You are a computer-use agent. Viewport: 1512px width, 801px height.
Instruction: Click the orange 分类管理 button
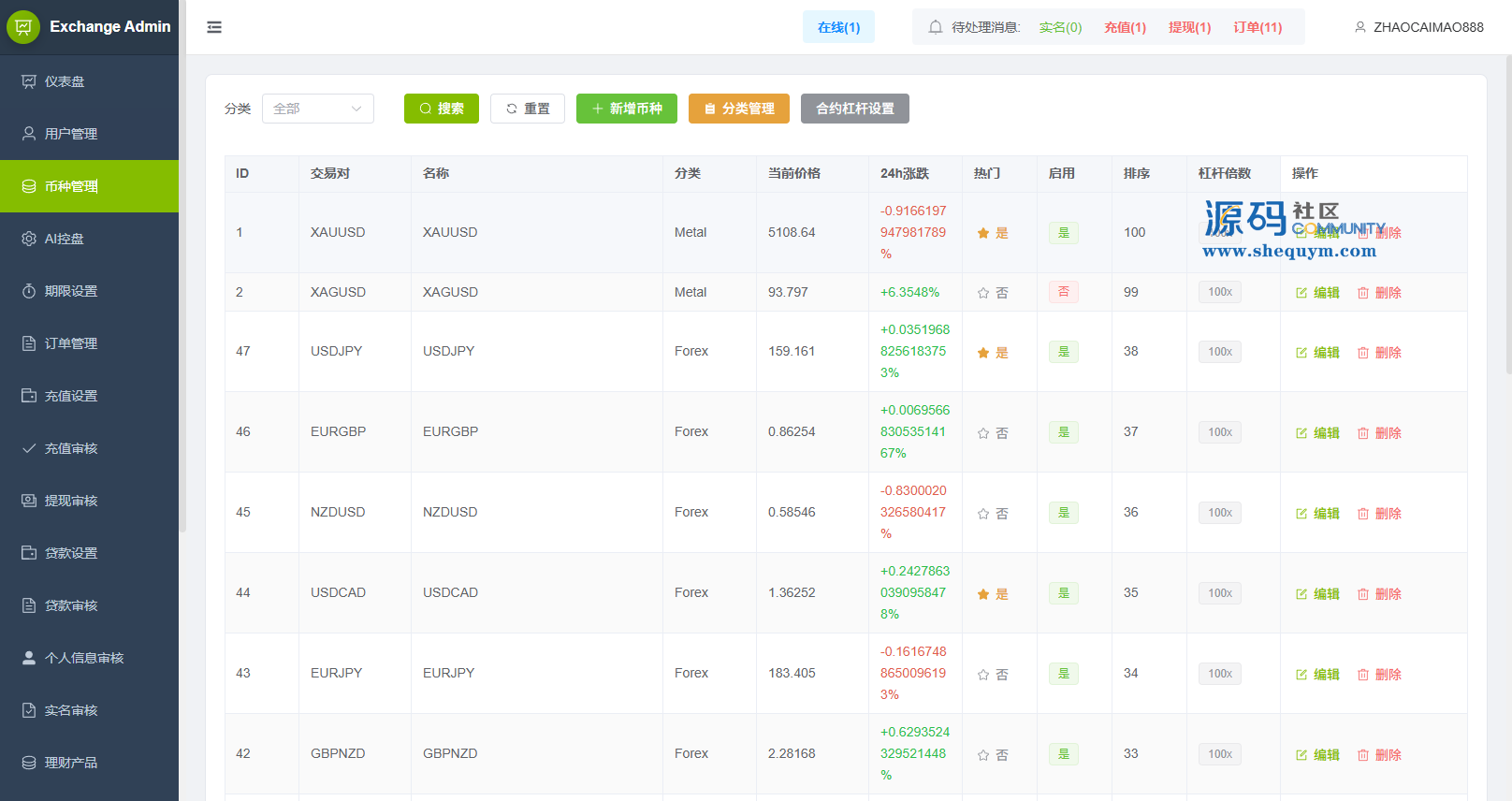point(738,109)
